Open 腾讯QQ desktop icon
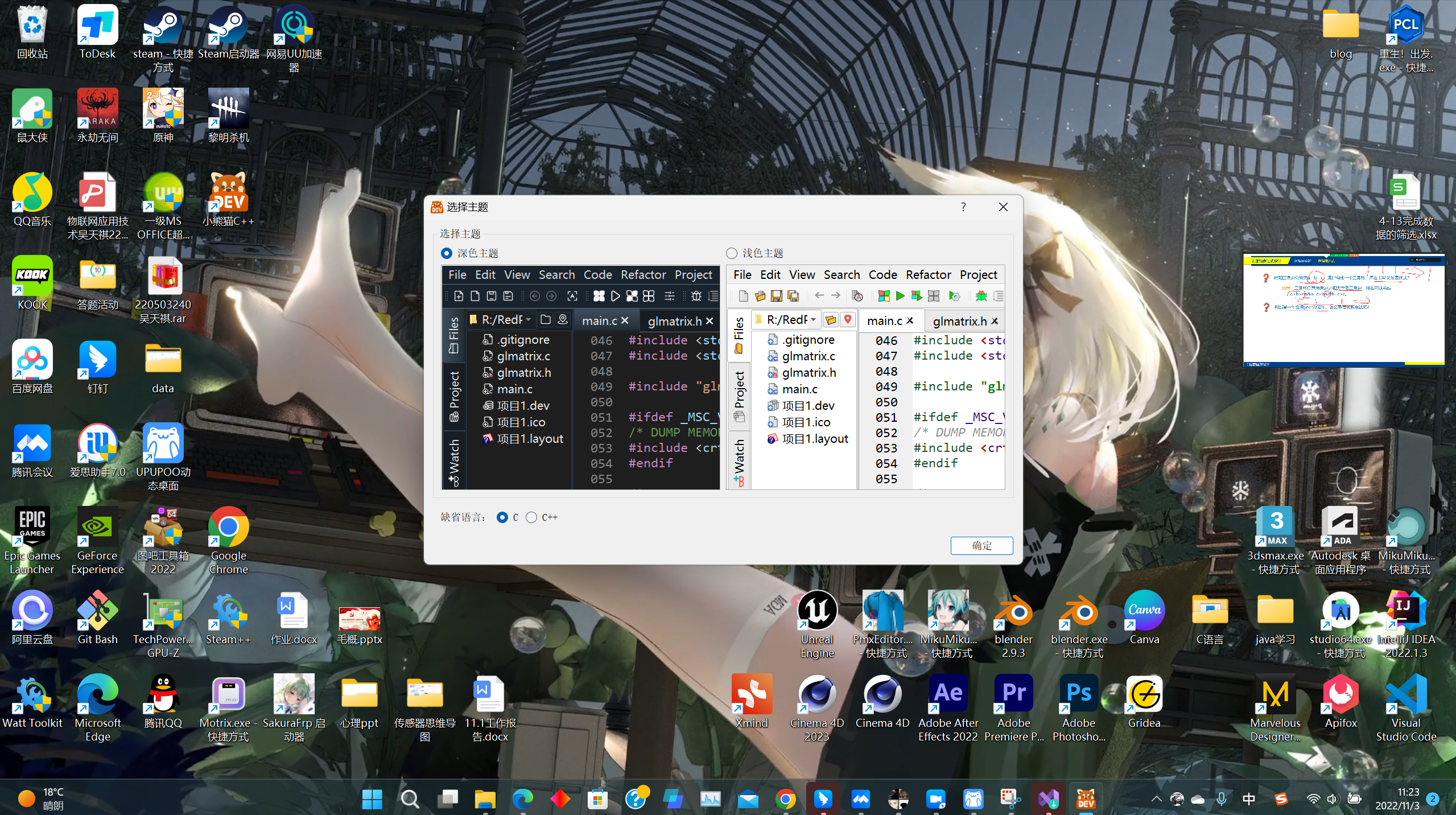 click(163, 702)
